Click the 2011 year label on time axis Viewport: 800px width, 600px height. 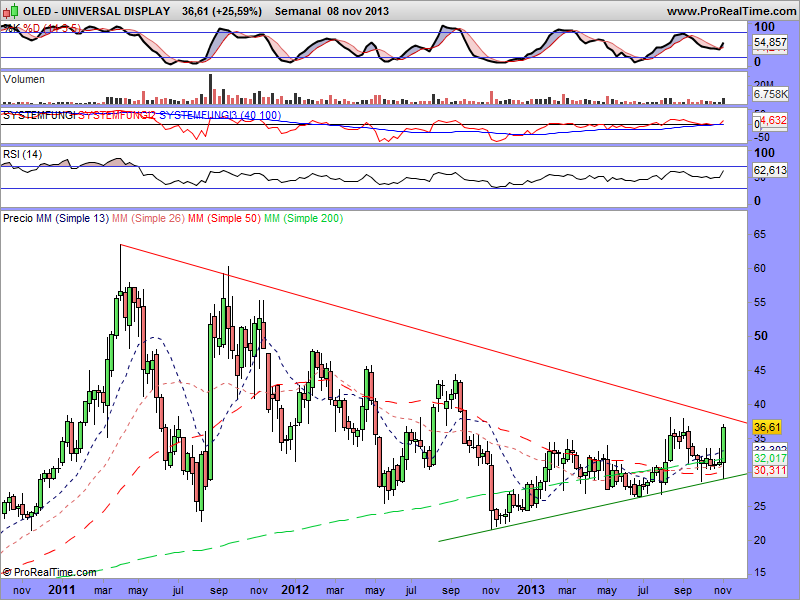(61, 590)
